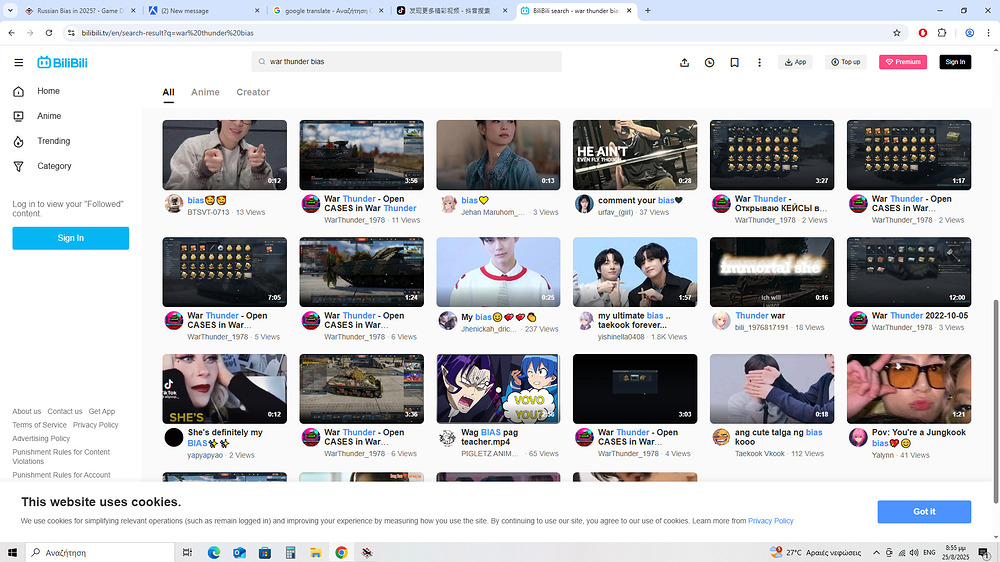This screenshot has height=562, width=1000.
Task: Open the three-dot more options in BiliBili header
Action: click(759, 63)
